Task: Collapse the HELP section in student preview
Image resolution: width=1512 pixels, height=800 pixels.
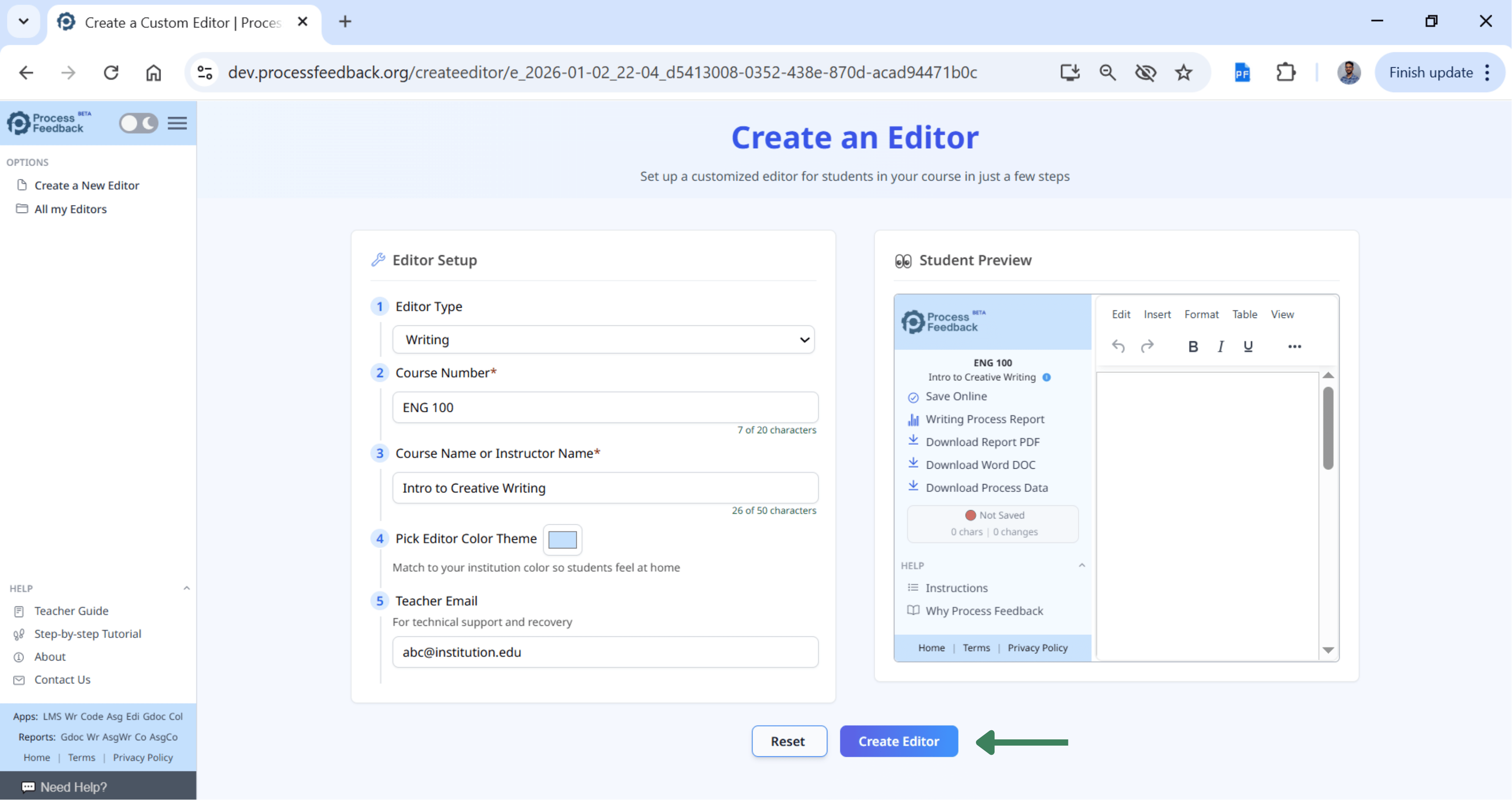Action: pyautogui.click(x=1081, y=565)
